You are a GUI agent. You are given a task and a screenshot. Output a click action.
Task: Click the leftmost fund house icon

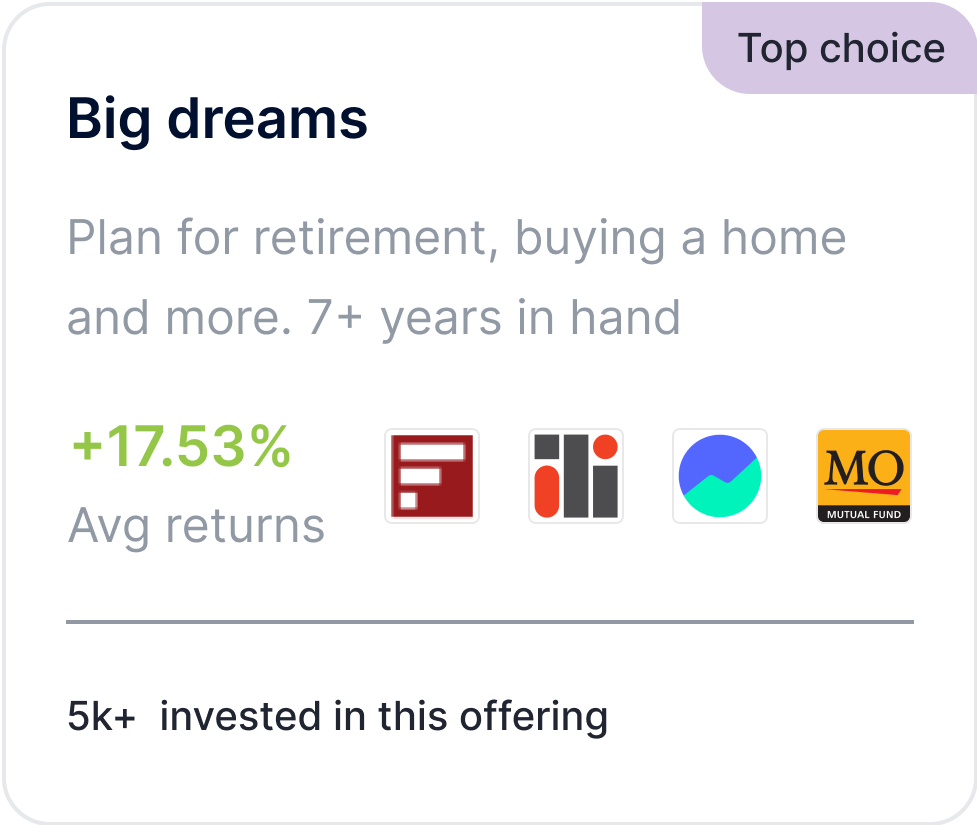coord(431,476)
